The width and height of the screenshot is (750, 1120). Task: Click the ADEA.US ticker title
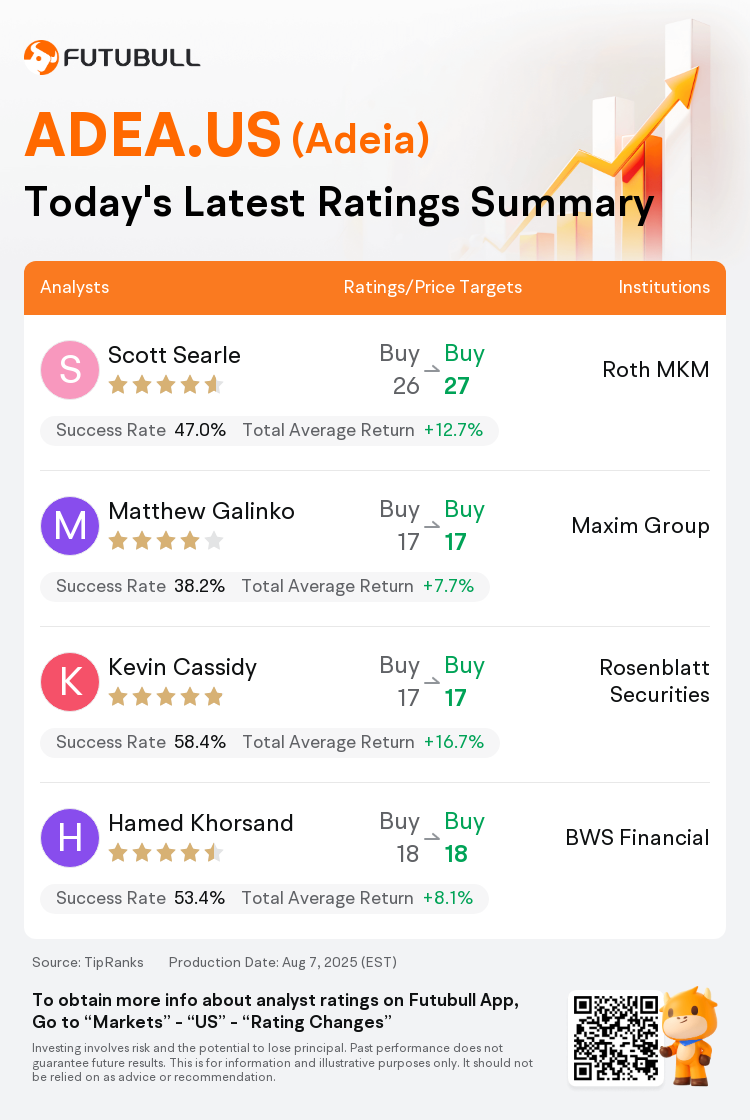(x=153, y=135)
